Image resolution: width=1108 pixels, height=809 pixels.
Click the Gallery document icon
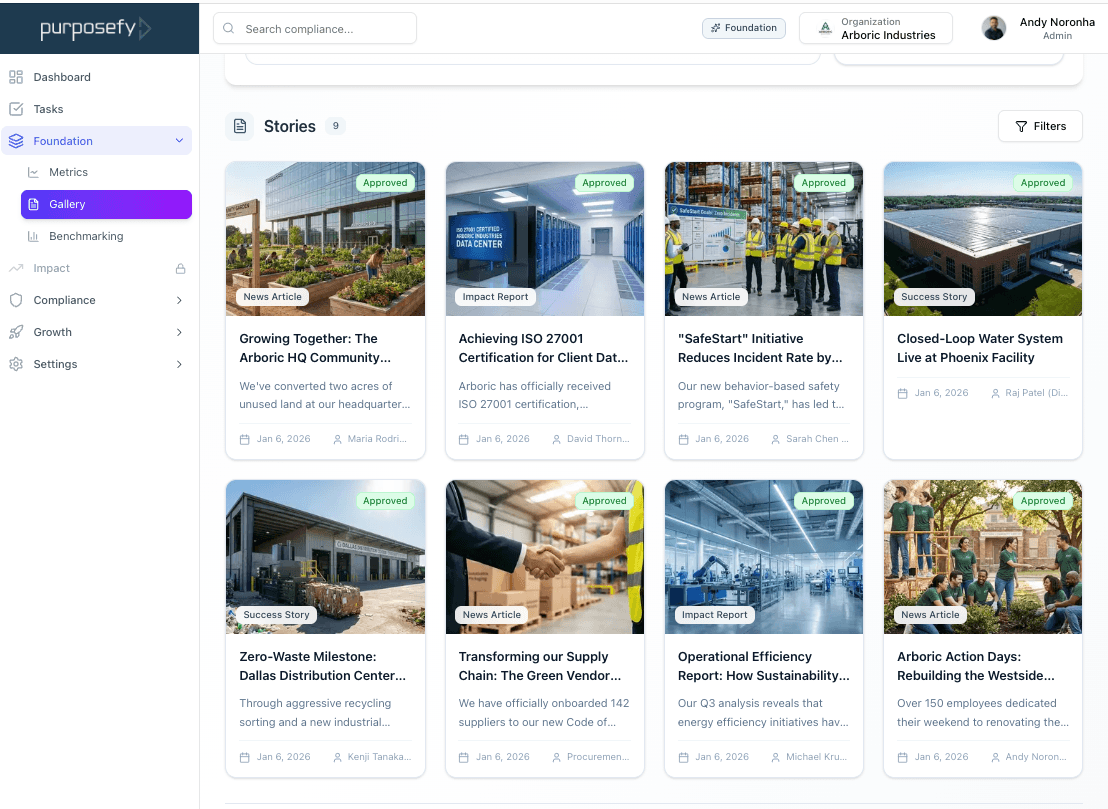click(x=34, y=204)
